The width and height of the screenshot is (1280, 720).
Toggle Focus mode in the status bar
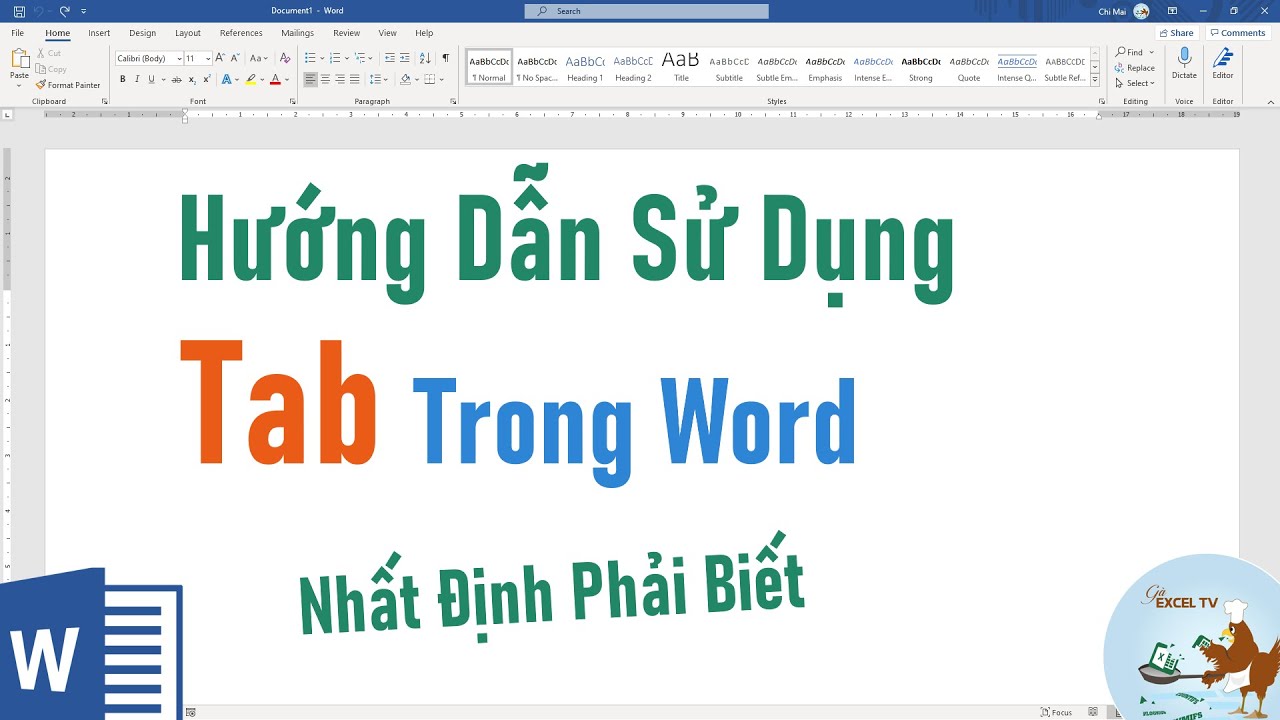click(x=1056, y=712)
